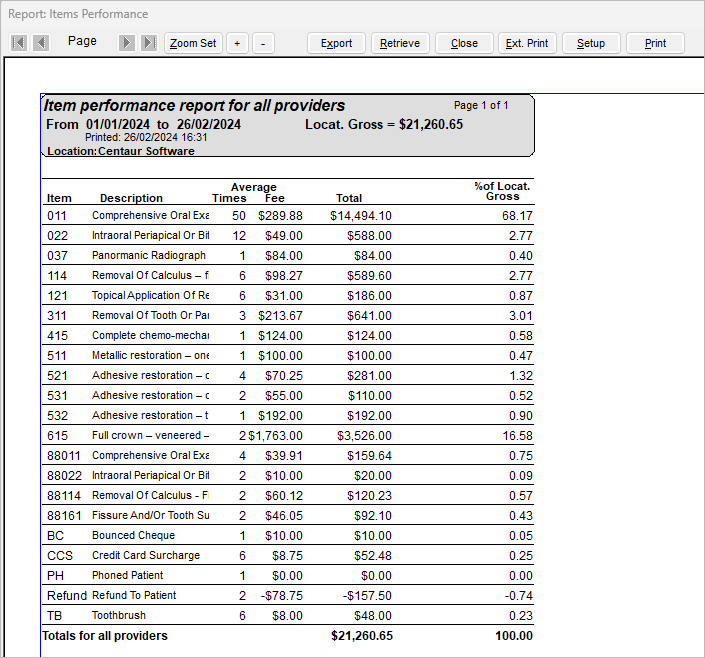Select Full crown veneered description

point(150,435)
